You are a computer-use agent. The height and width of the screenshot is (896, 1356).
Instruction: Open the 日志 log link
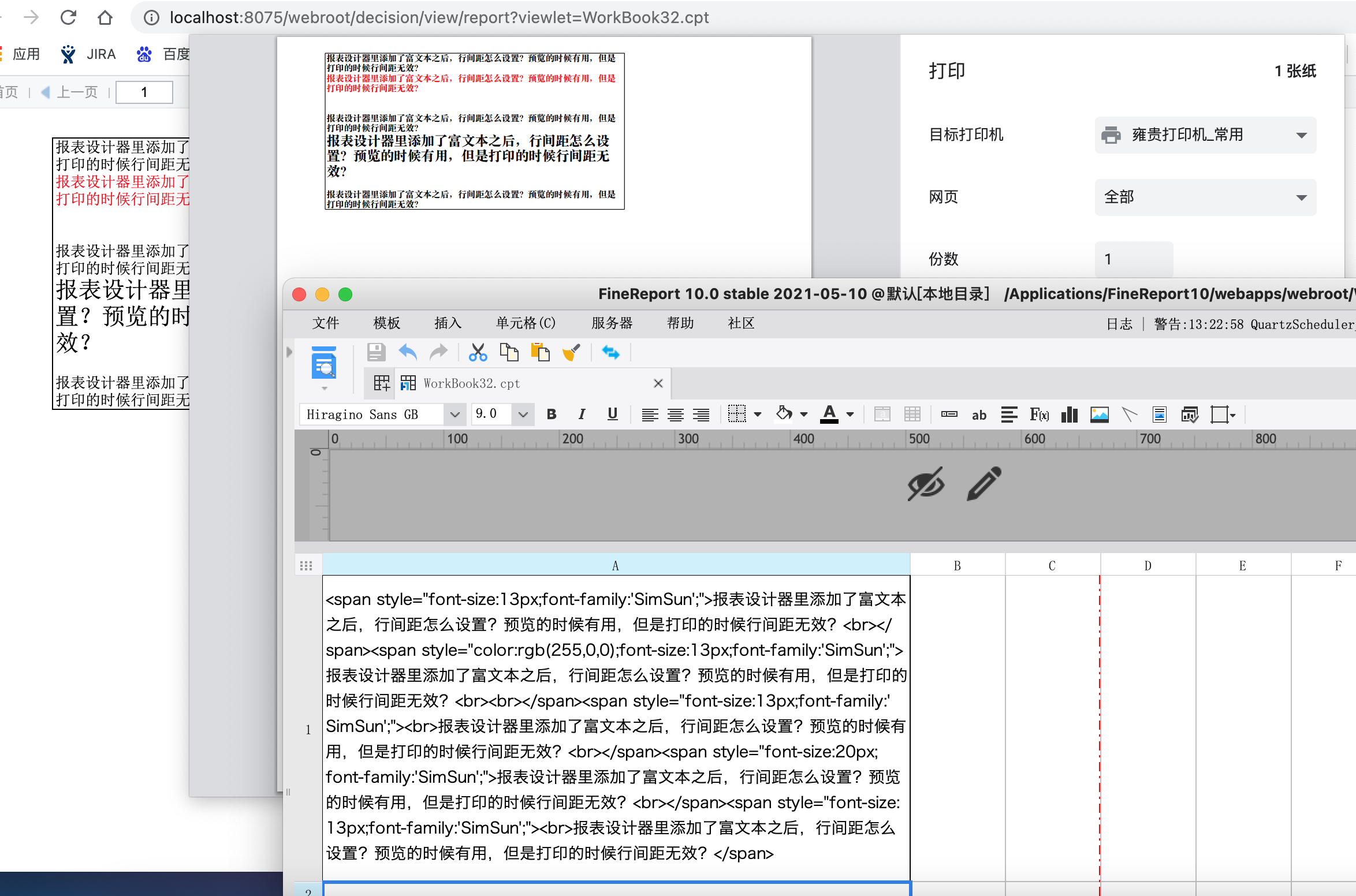1119,324
